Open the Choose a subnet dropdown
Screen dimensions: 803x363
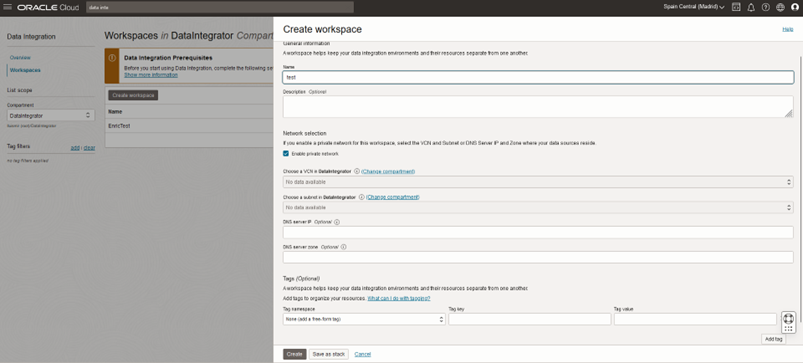pyautogui.click(x=538, y=207)
